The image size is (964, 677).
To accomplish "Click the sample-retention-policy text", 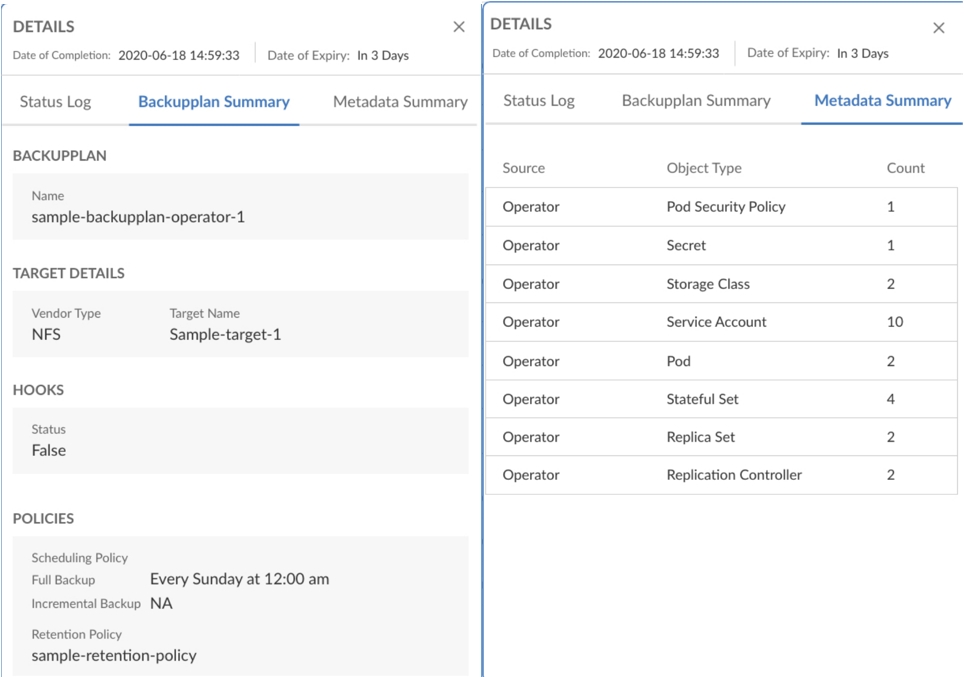I will (114, 656).
